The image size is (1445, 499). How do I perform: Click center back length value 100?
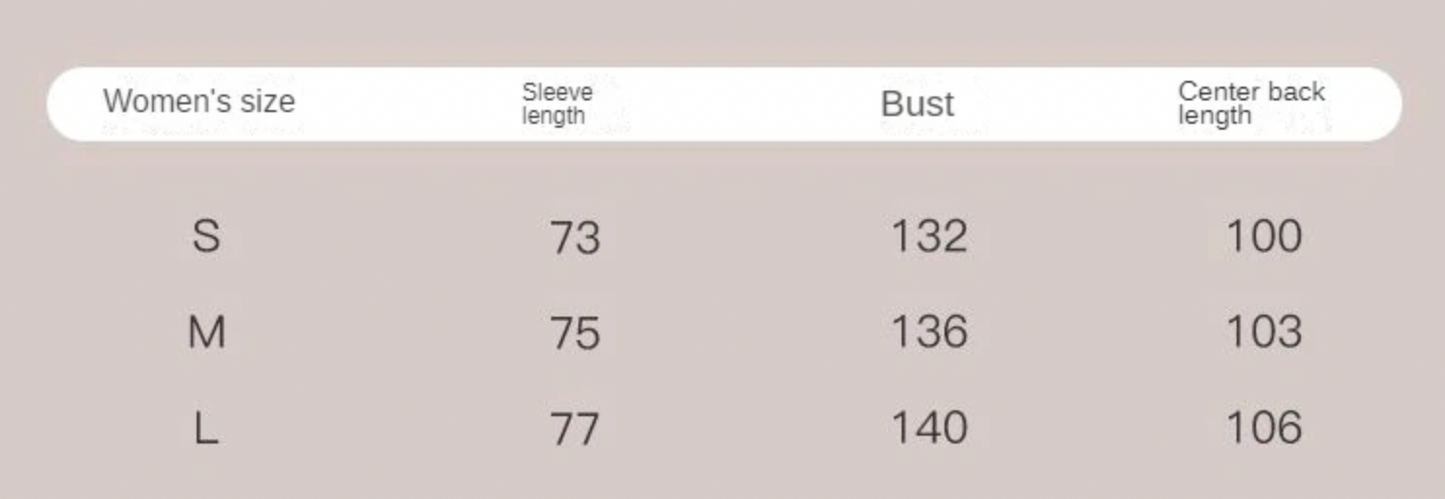pyautogui.click(x=1264, y=237)
